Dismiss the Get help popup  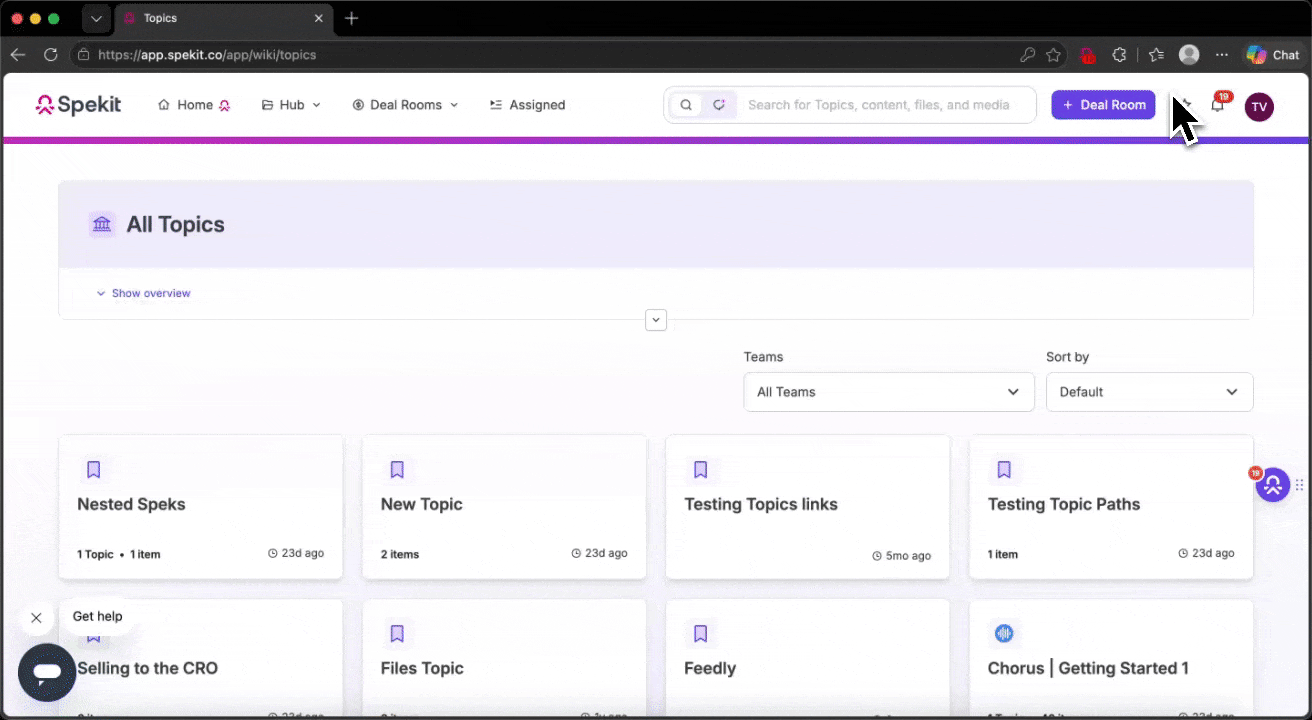click(x=36, y=618)
